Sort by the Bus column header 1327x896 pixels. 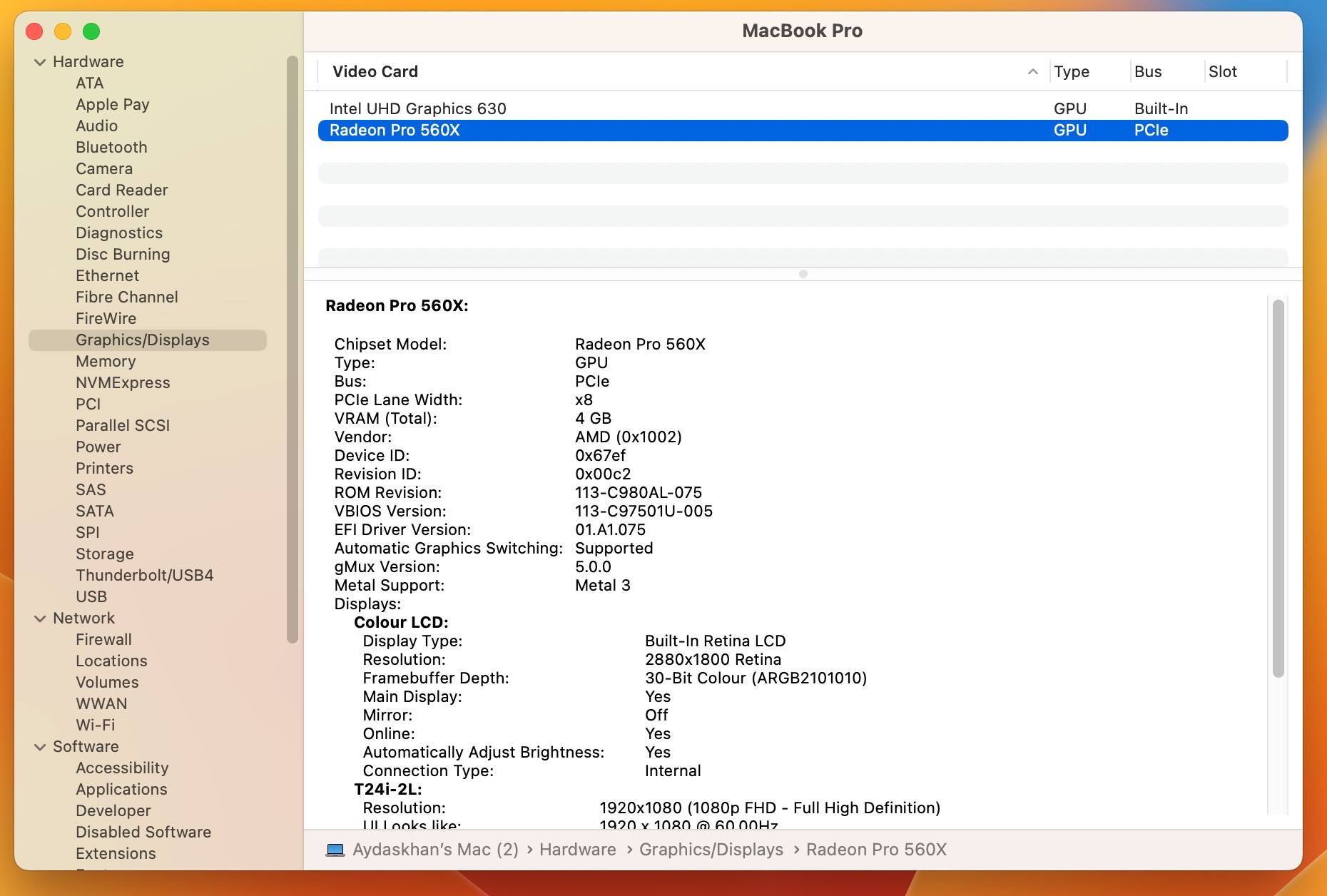pos(1147,71)
